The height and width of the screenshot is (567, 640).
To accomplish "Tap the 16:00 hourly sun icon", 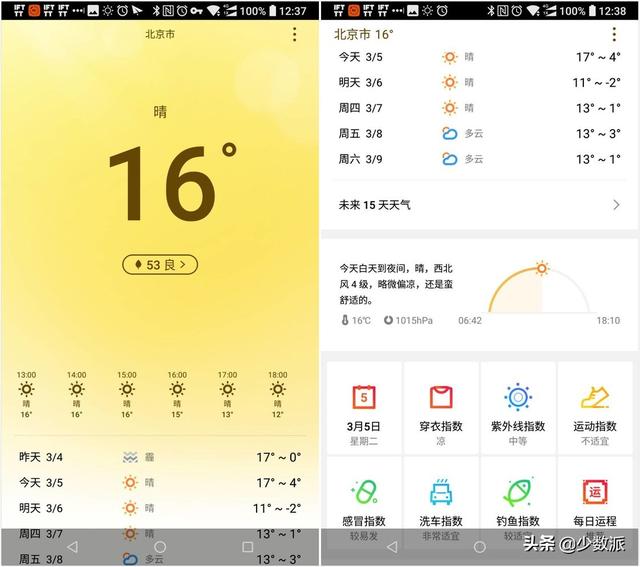I will [x=177, y=389].
